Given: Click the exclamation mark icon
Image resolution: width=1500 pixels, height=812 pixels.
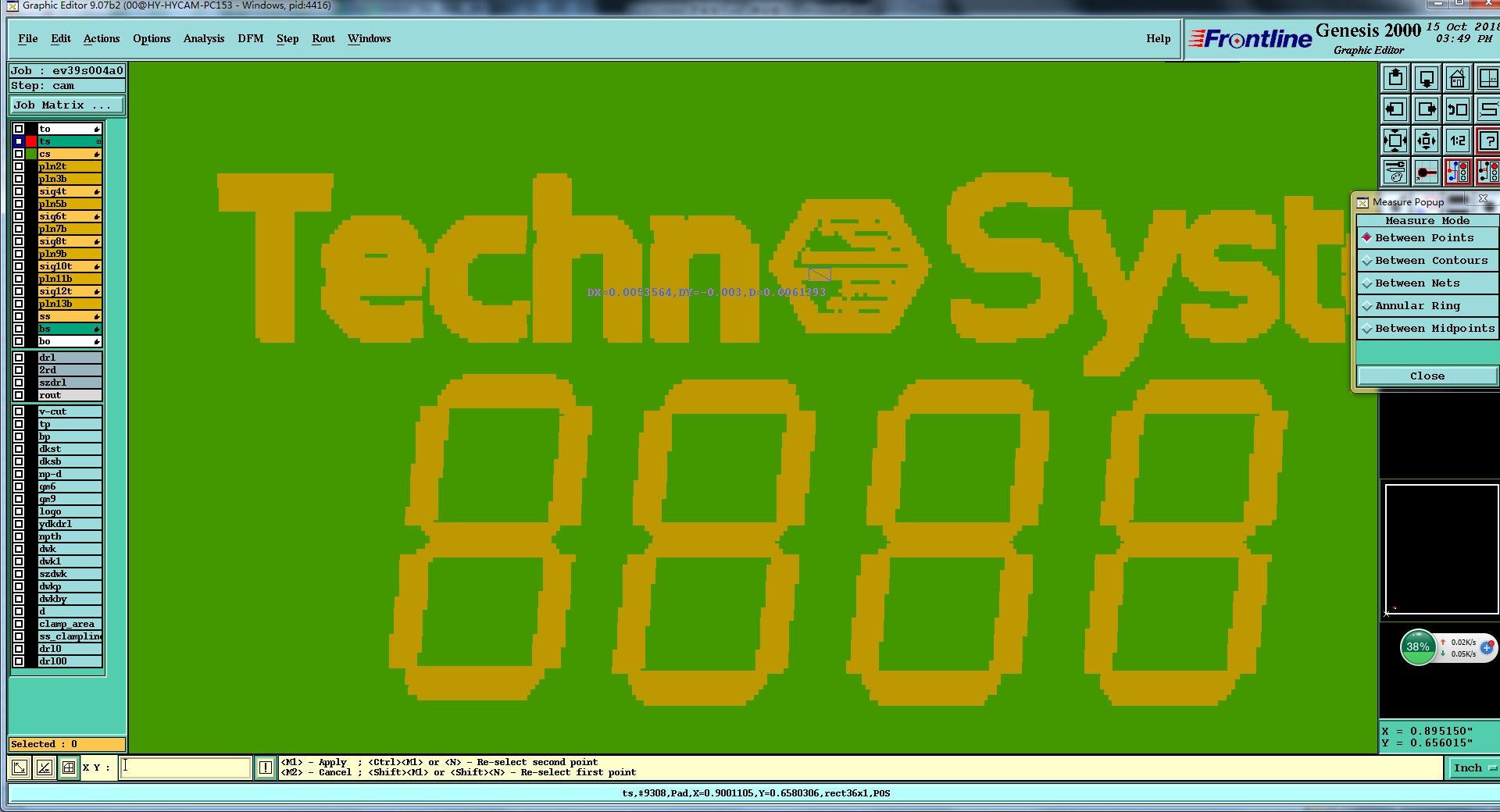Looking at the screenshot, I should tap(266, 767).
